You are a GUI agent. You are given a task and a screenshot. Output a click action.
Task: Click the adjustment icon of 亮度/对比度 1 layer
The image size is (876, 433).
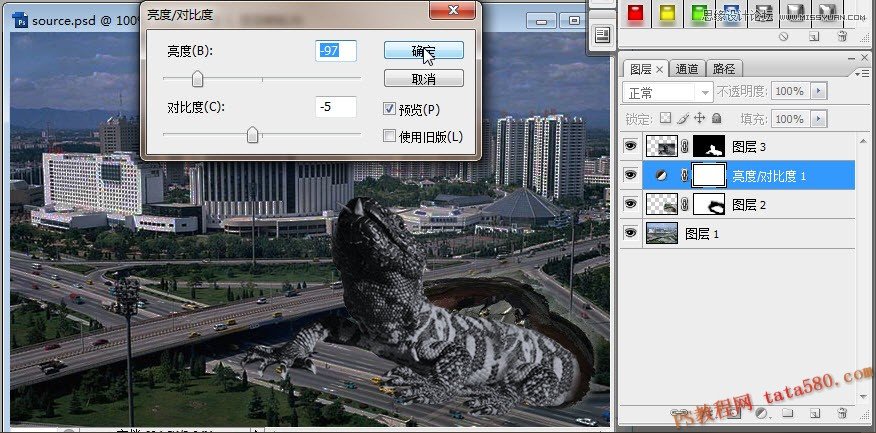coord(661,175)
